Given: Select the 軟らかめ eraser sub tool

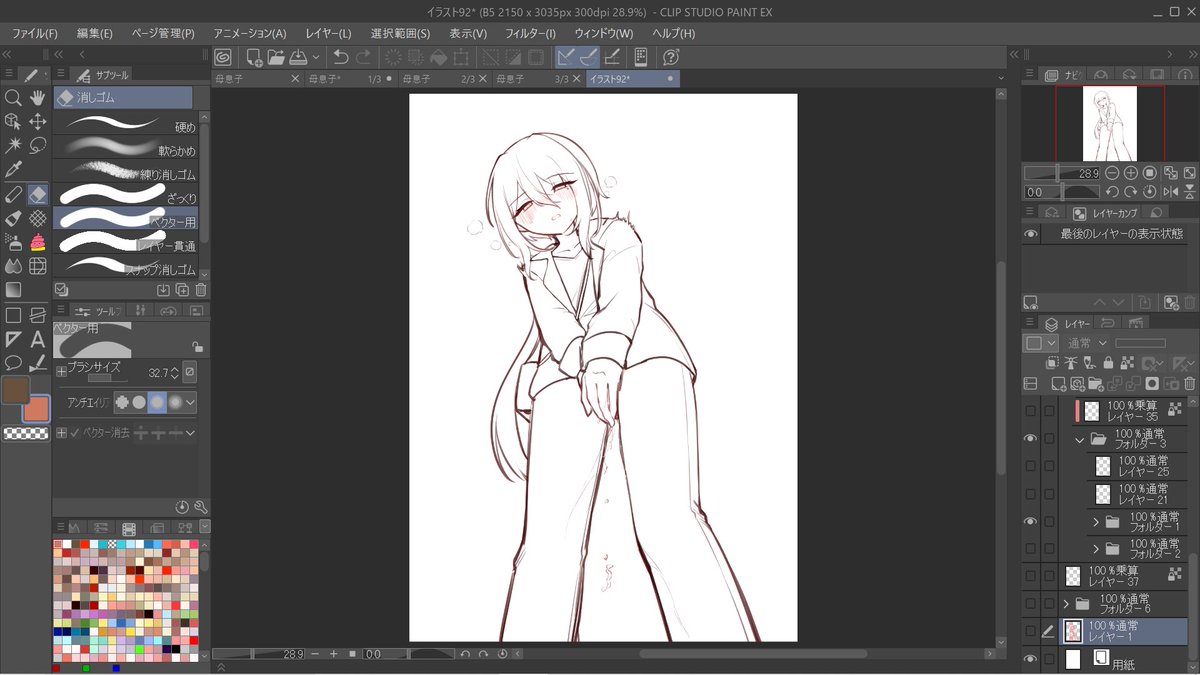Looking at the screenshot, I should [x=127, y=146].
